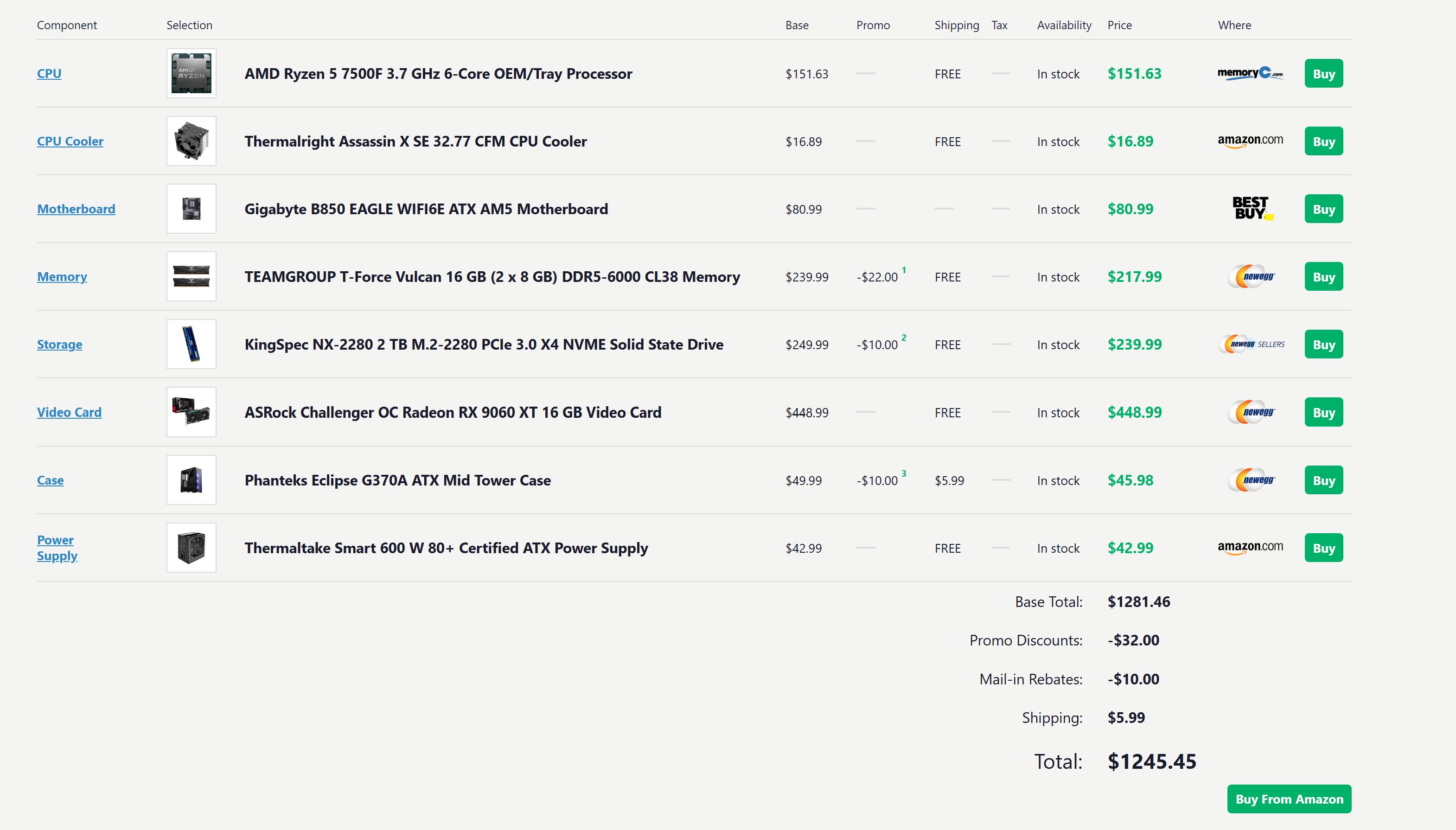Select the Thermalright Assassin X SE product name
This screenshot has width=1456, height=830.
pos(415,141)
